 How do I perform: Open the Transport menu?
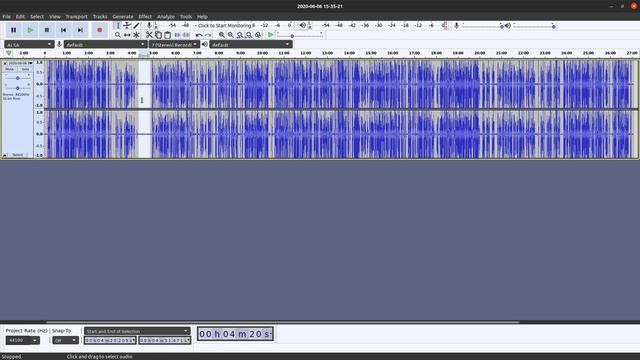76,17
